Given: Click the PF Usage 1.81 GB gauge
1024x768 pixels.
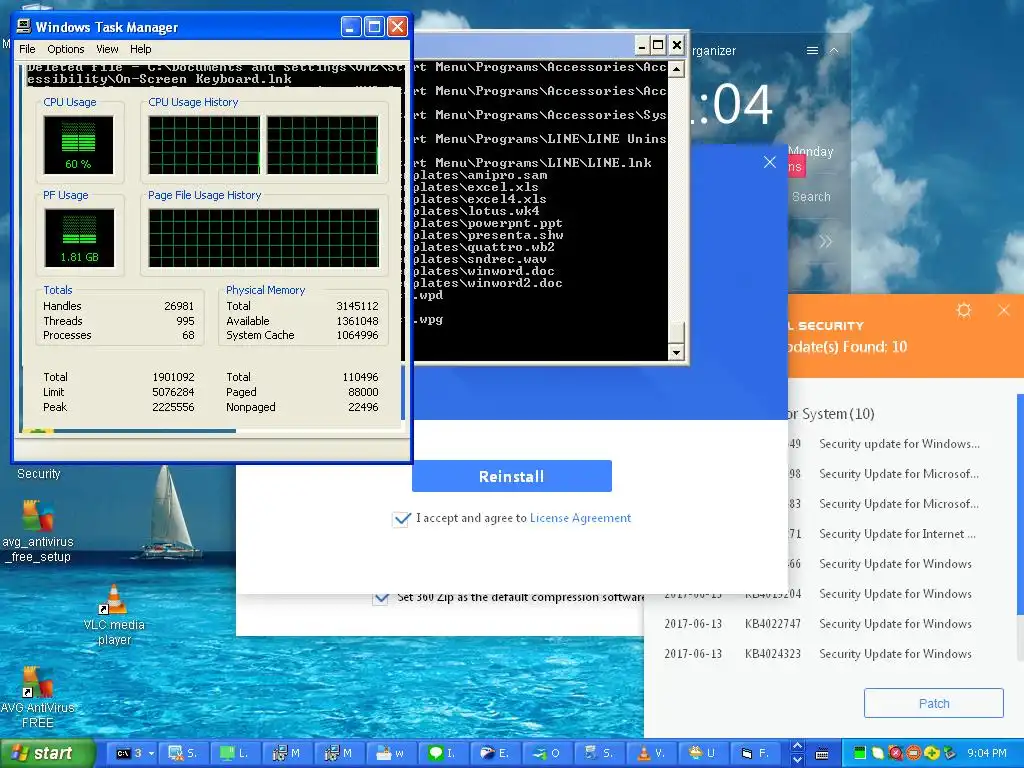Looking at the screenshot, I should tap(79, 238).
